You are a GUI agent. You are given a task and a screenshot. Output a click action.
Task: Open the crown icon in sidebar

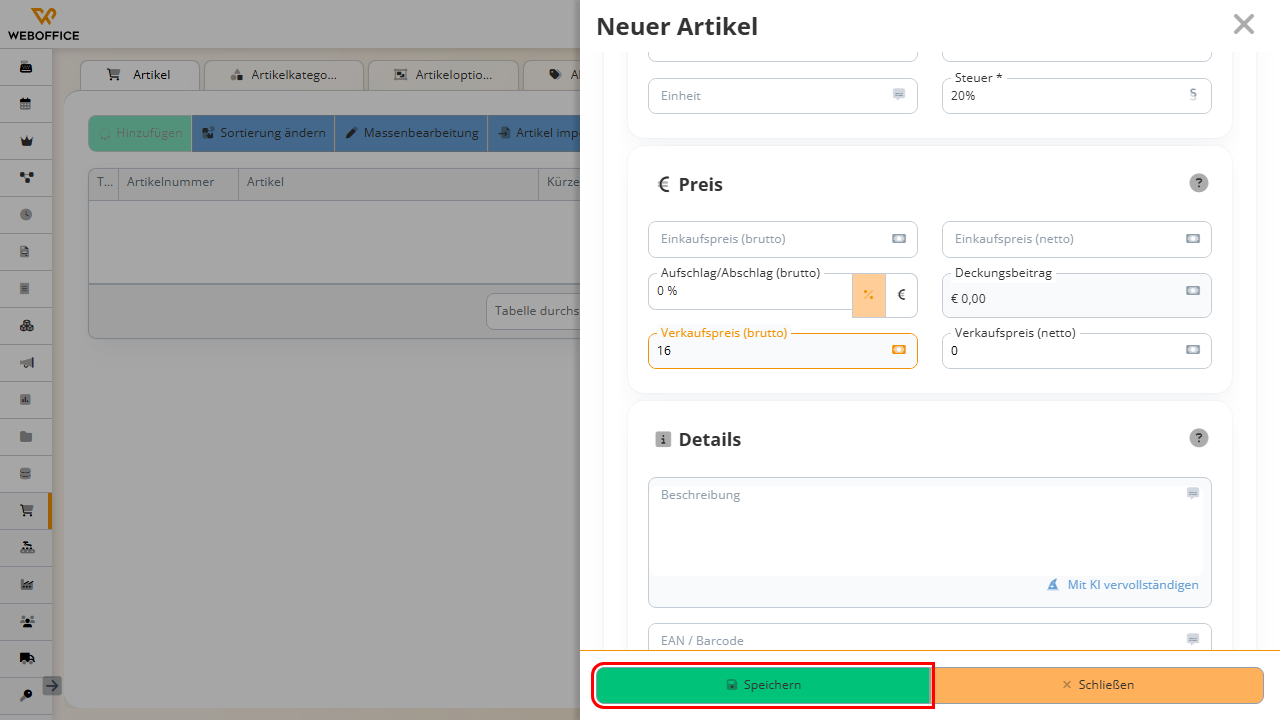(x=26, y=141)
